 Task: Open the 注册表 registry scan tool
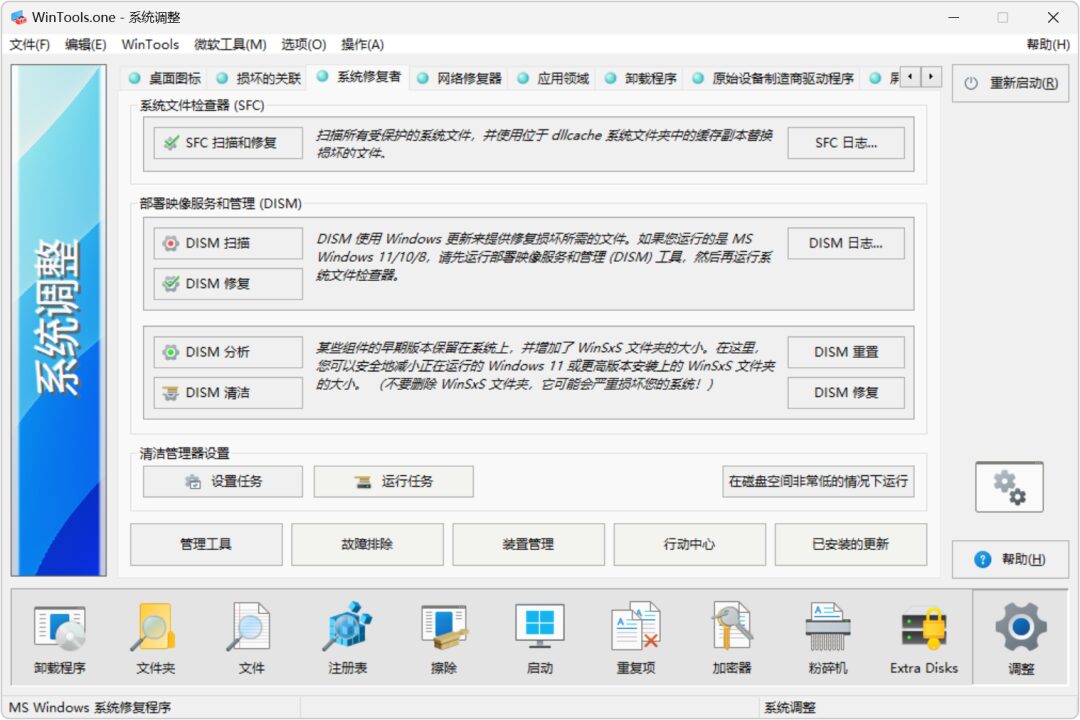pyautogui.click(x=348, y=638)
